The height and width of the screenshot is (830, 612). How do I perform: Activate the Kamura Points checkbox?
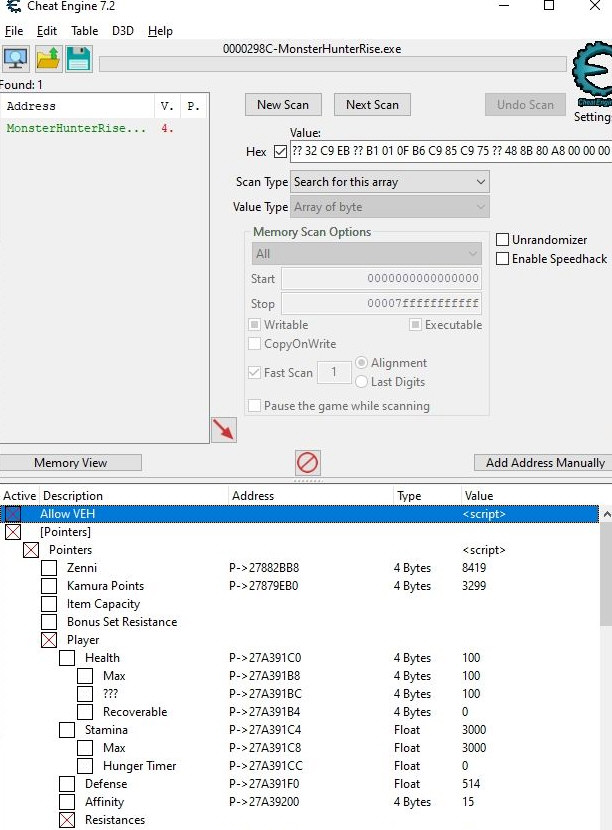pos(49,585)
